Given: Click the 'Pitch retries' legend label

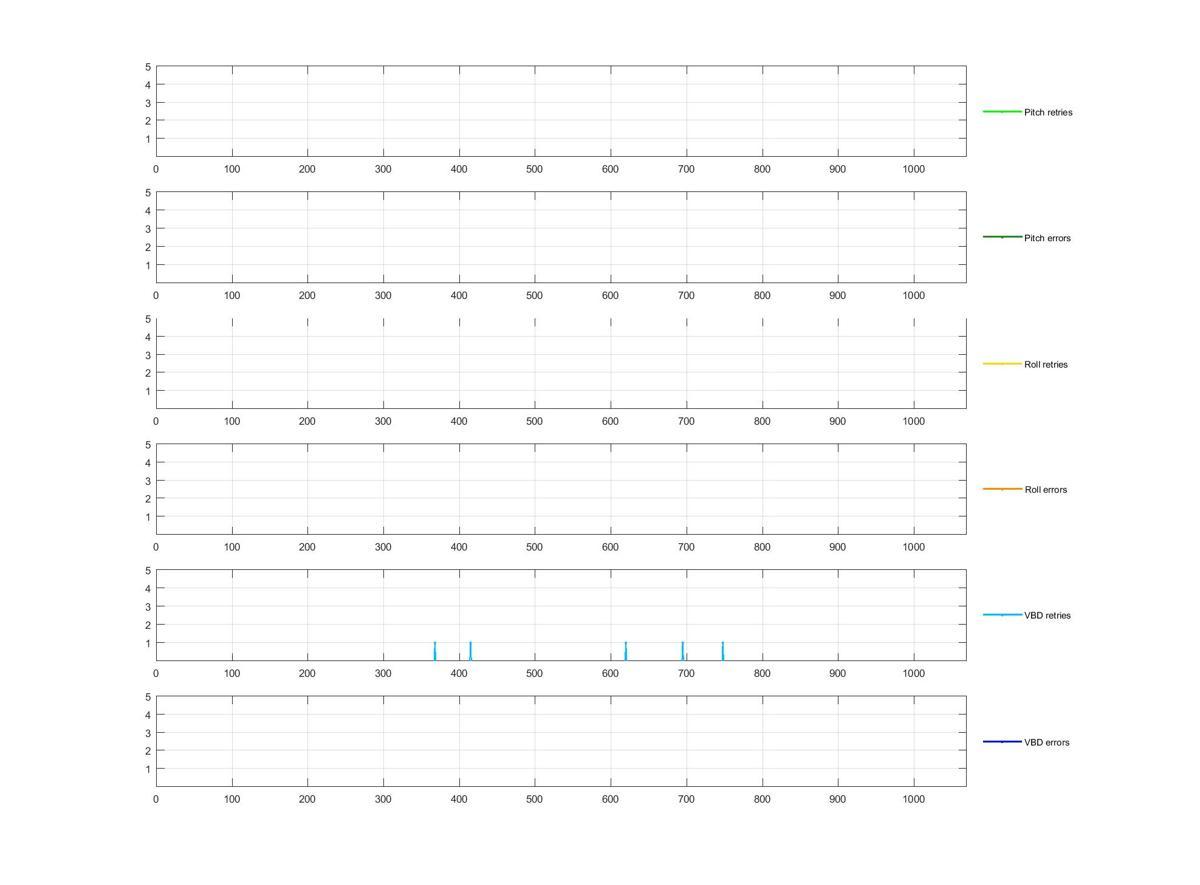Looking at the screenshot, I should pyautogui.click(x=1048, y=112).
